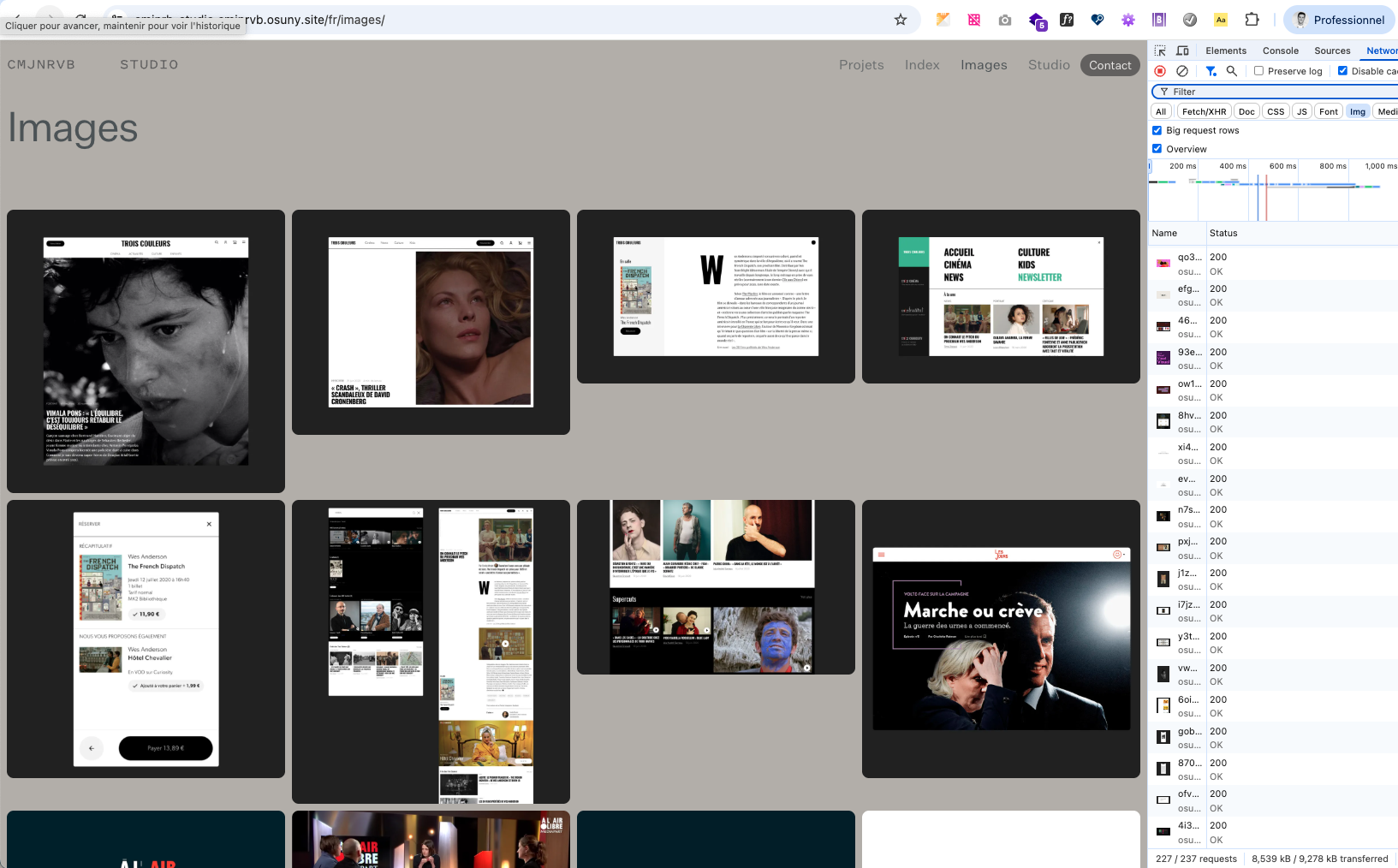Open the Professionnel profile menu

tap(1339, 20)
